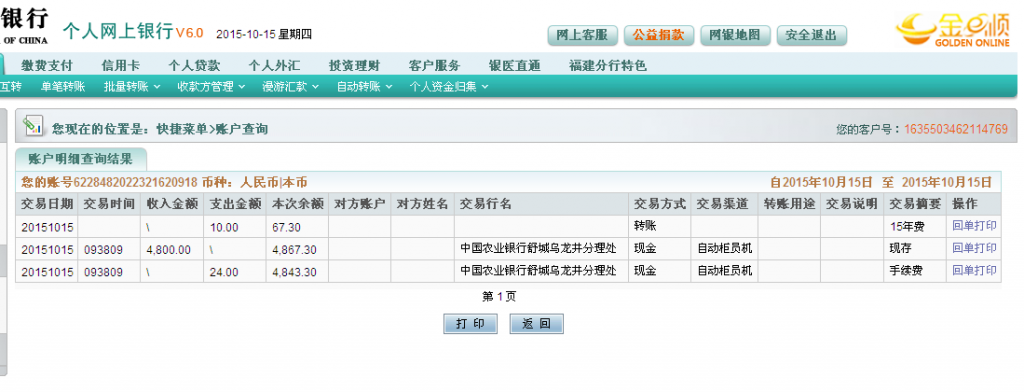The width and height of the screenshot is (1024, 392).
Task: Click the 转账用途 column header
Action: tap(790, 204)
